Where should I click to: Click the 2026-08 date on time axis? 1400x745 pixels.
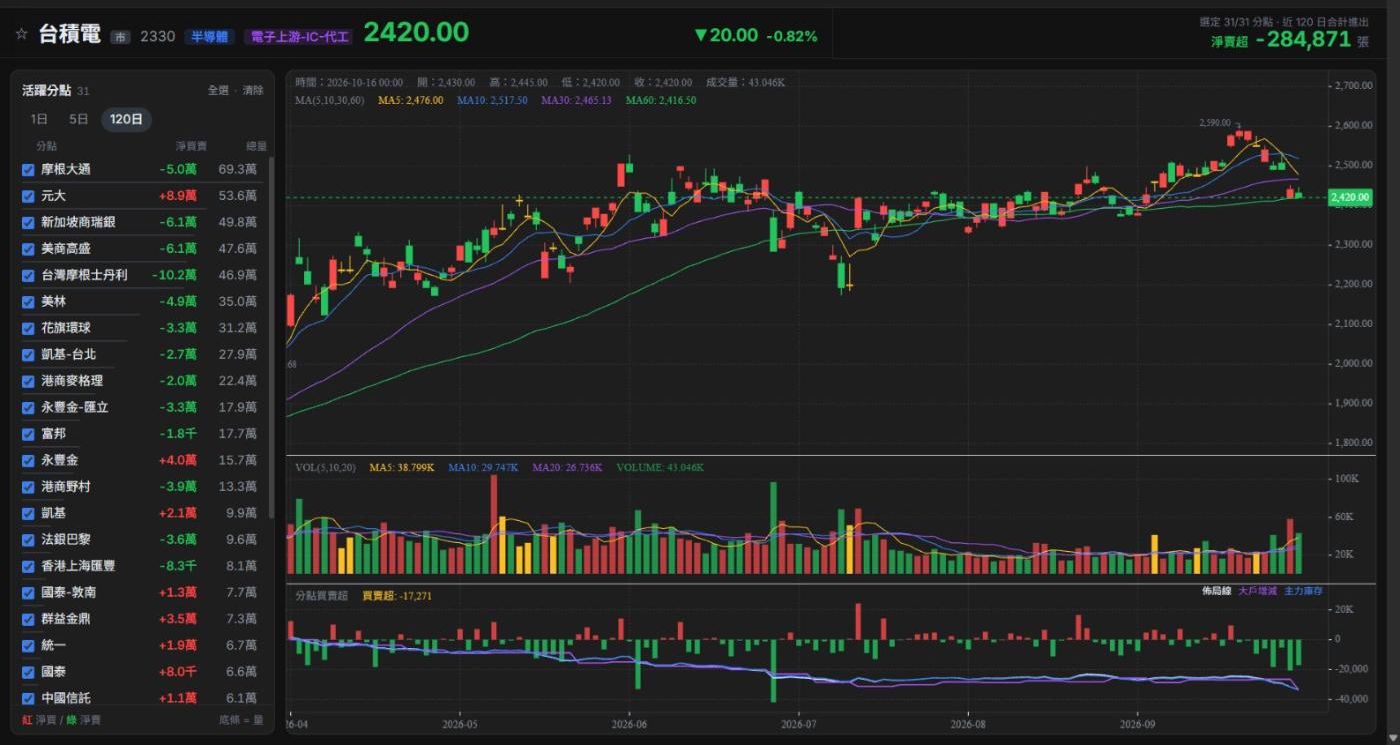pyautogui.click(x=969, y=723)
